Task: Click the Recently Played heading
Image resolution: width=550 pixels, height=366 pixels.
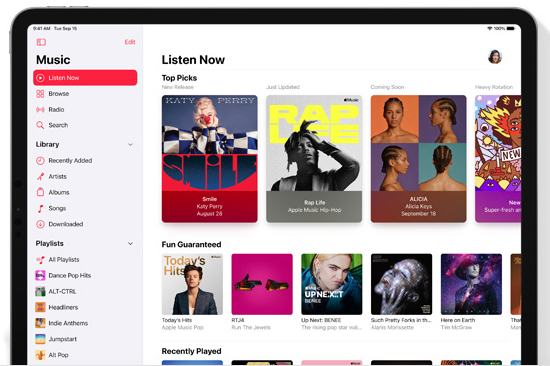Action: (192, 351)
